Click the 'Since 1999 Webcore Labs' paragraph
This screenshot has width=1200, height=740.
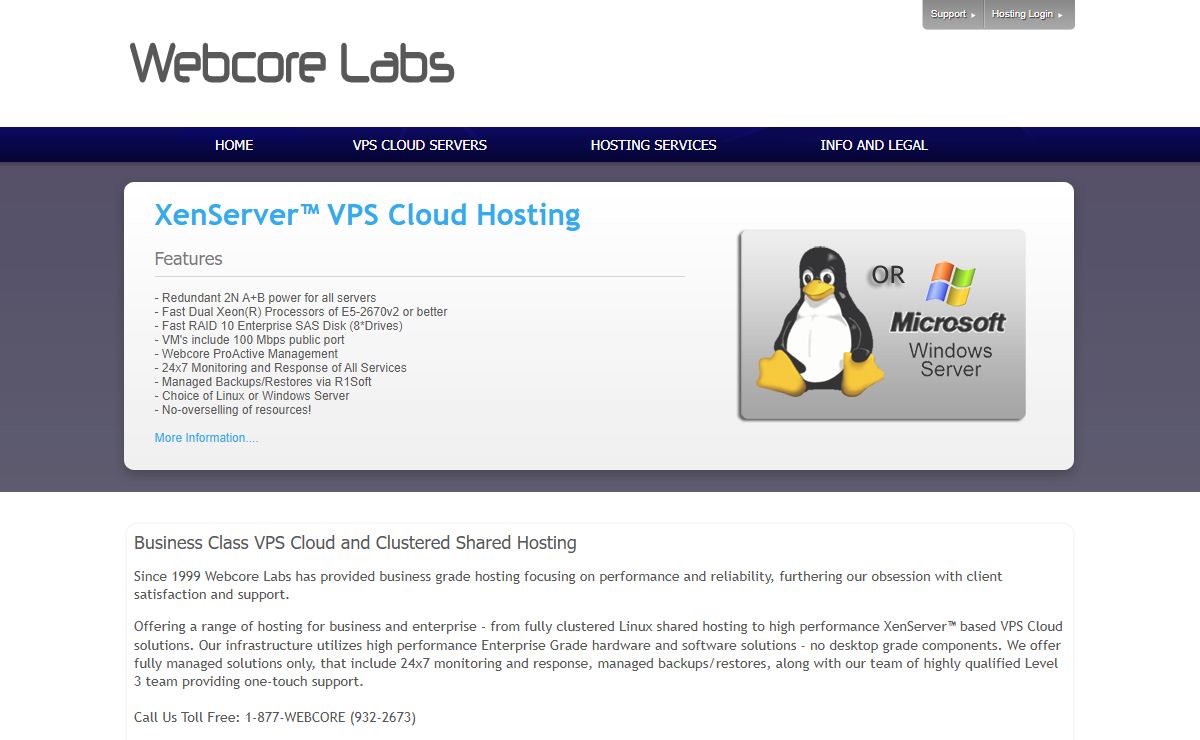coord(568,585)
